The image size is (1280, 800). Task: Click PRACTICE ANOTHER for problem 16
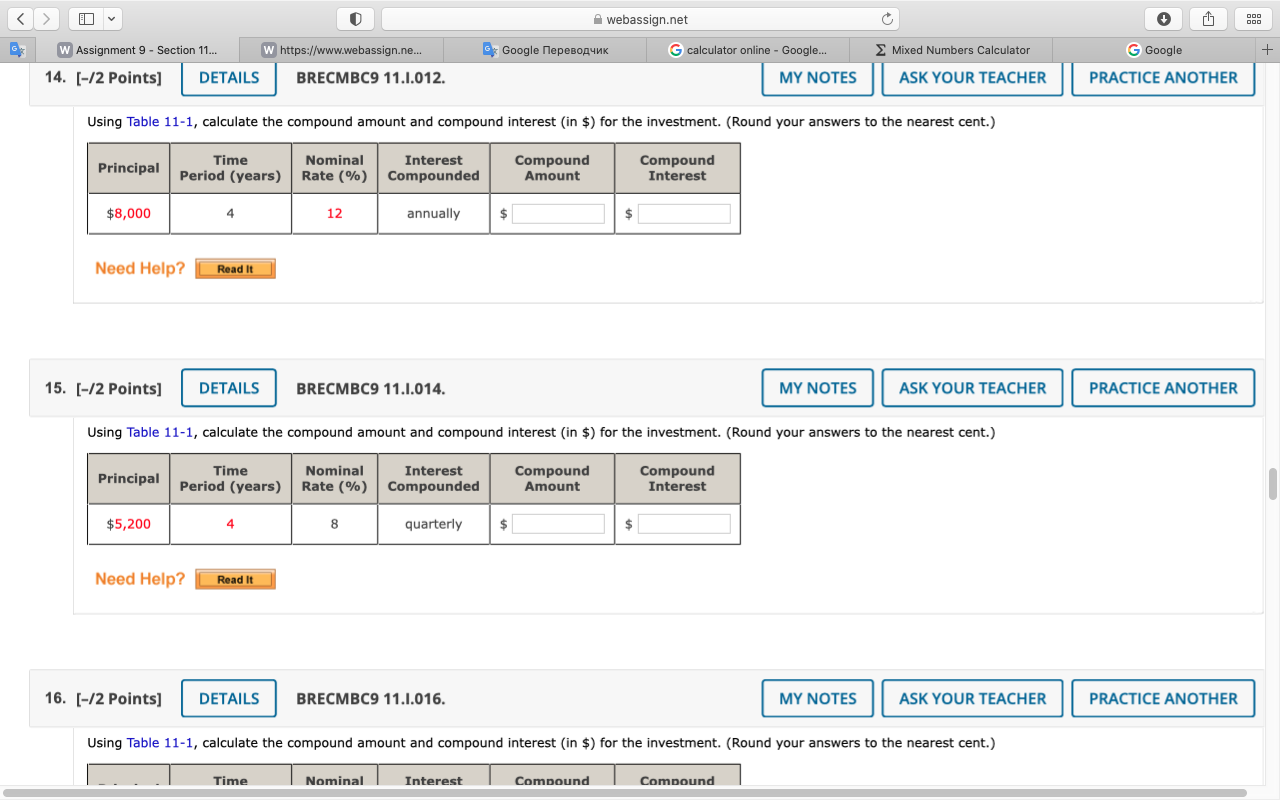(x=1162, y=698)
